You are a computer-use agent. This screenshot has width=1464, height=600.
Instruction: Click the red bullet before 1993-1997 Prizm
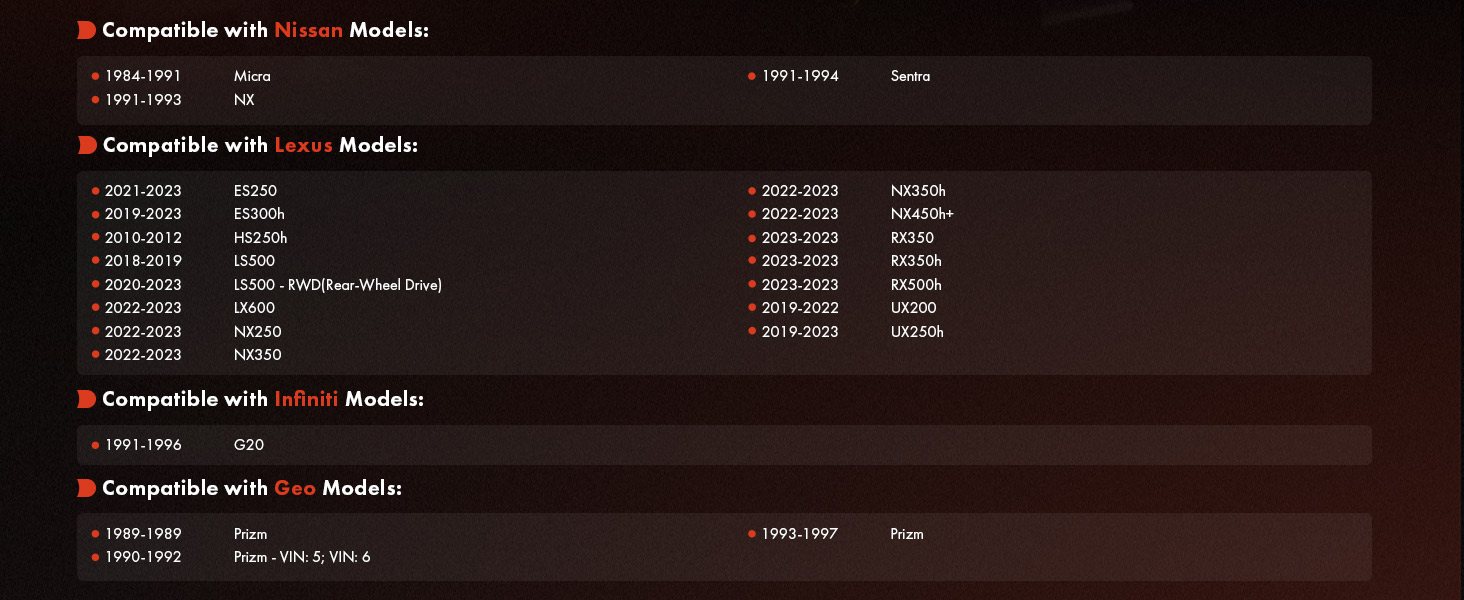(752, 534)
